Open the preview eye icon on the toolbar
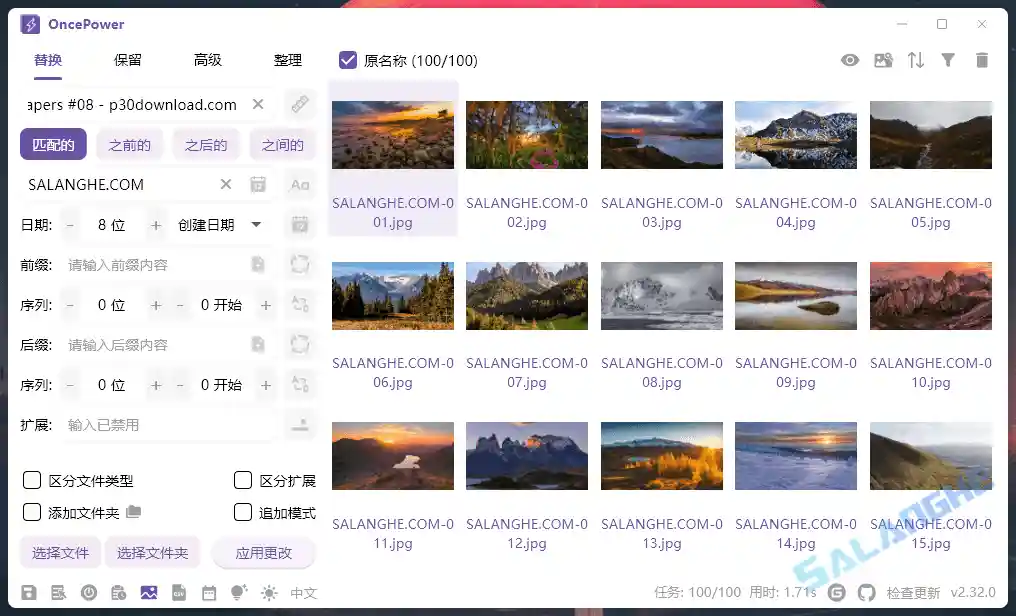Viewport: 1016px width, 616px height. tap(850, 60)
